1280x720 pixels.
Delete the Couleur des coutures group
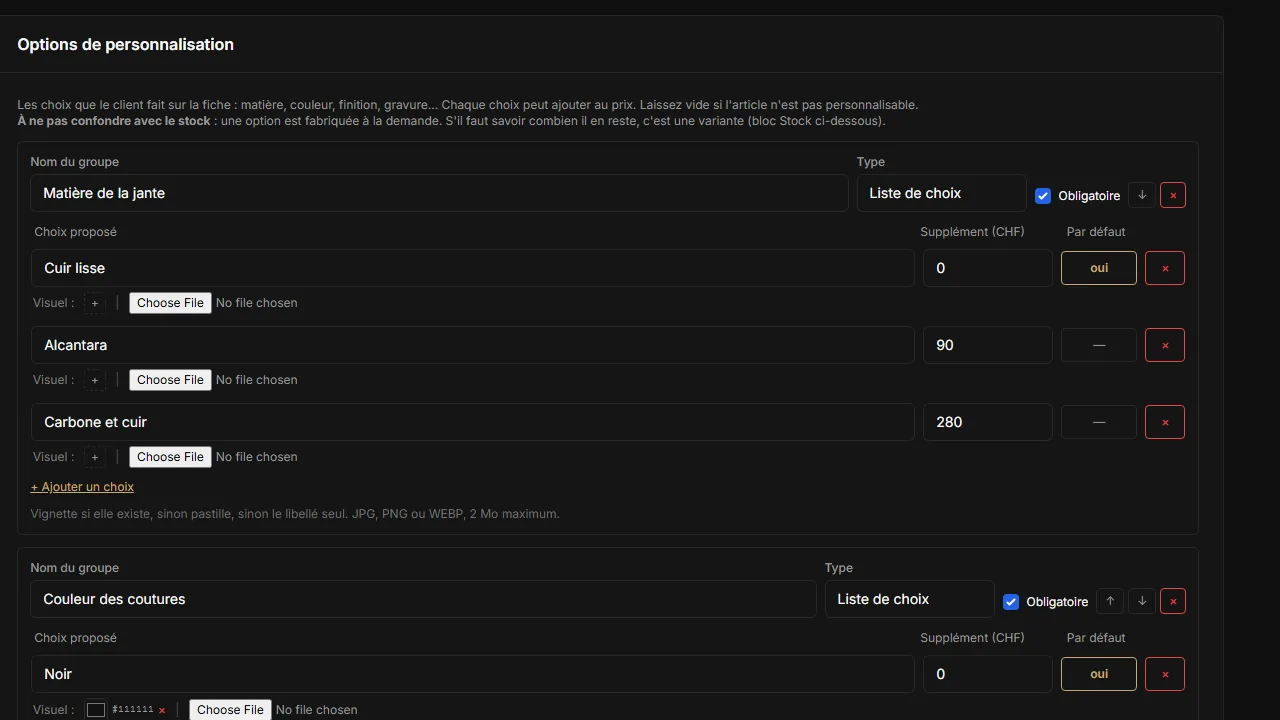[1173, 601]
